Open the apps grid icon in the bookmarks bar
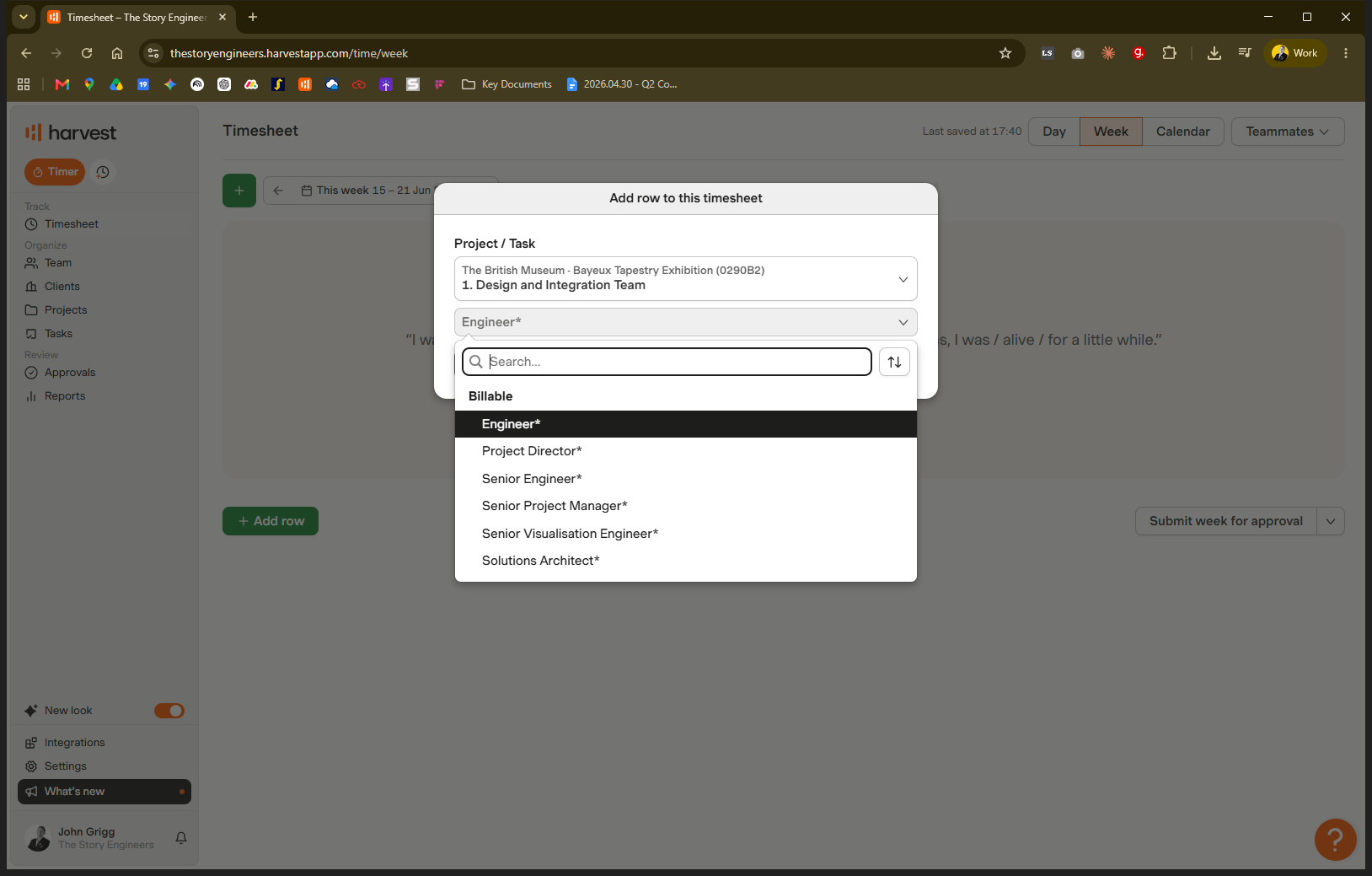Image resolution: width=1372 pixels, height=876 pixels. (24, 84)
